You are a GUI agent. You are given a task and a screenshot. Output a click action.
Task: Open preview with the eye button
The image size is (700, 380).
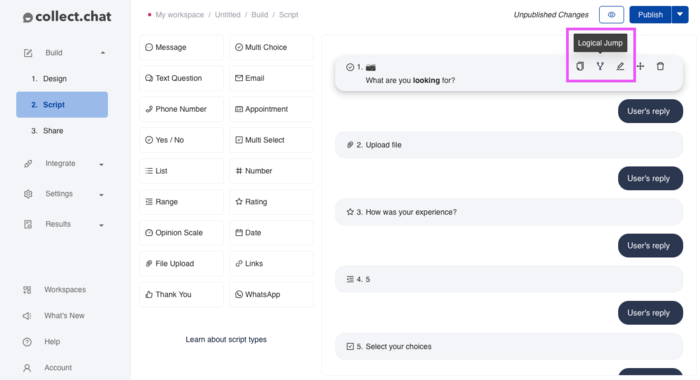coord(611,15)
